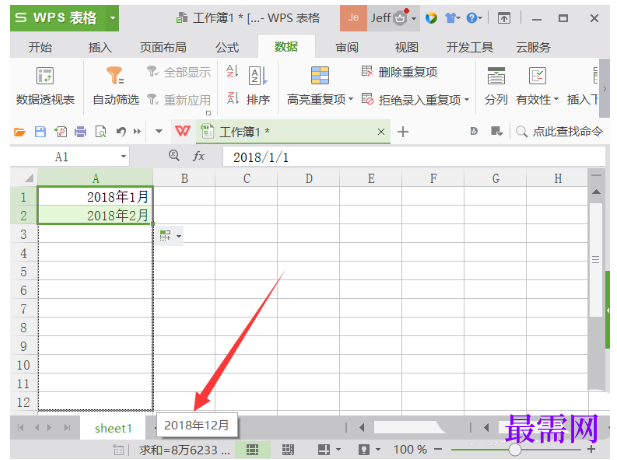
Task: Click Remove Duplicates (删除重复项)
Action: [x=399, y=72]
